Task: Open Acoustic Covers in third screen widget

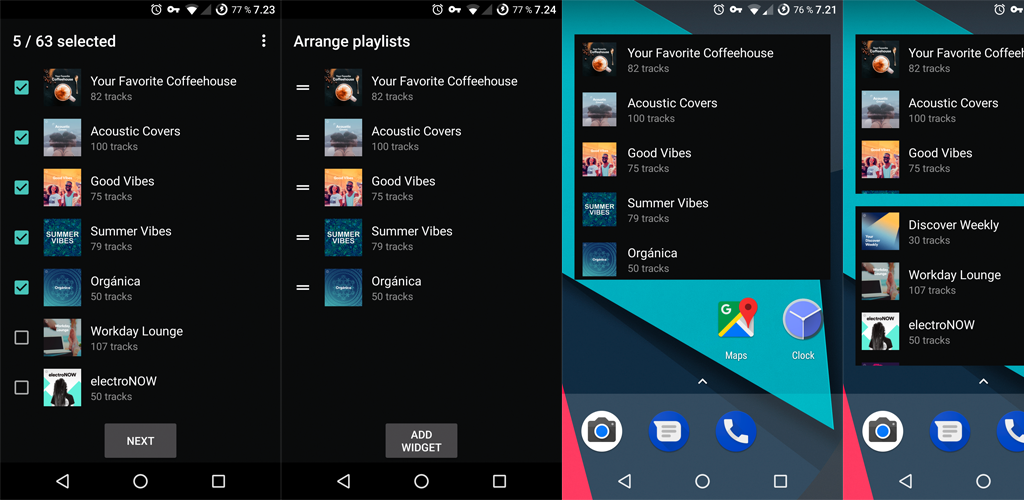Action: point(702,109)
